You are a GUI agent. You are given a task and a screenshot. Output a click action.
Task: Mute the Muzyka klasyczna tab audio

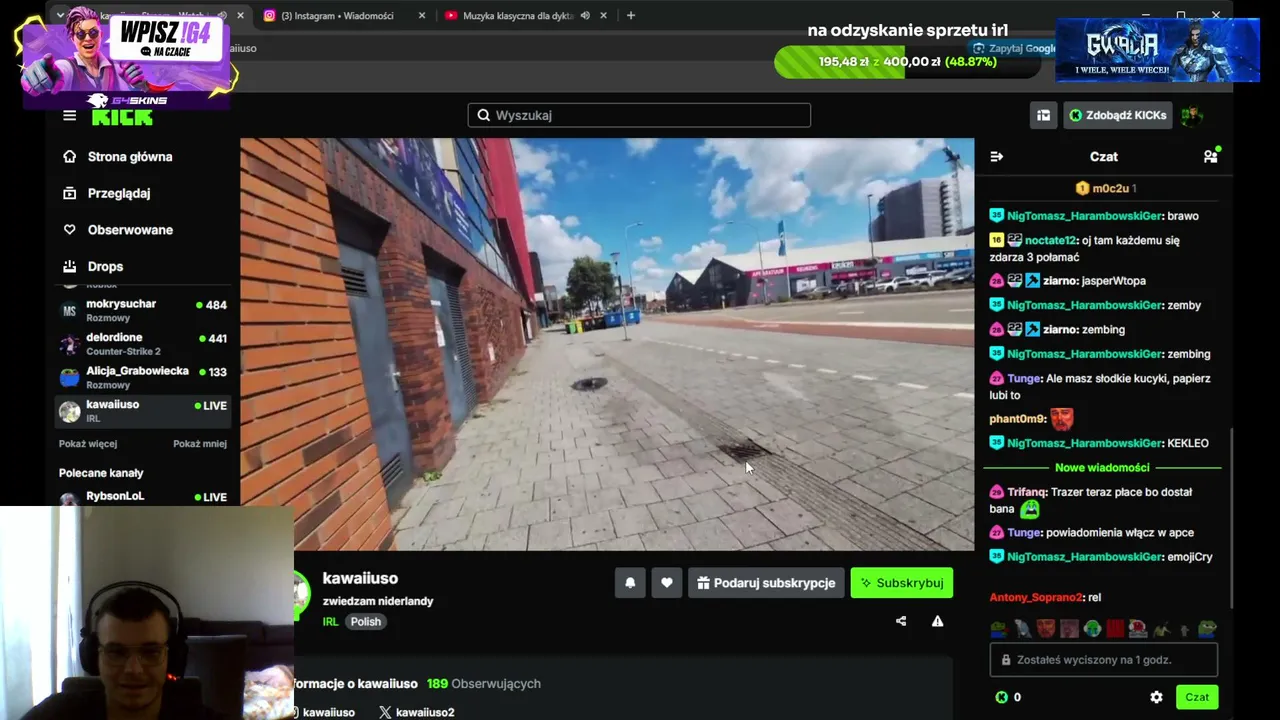(585, 16)
